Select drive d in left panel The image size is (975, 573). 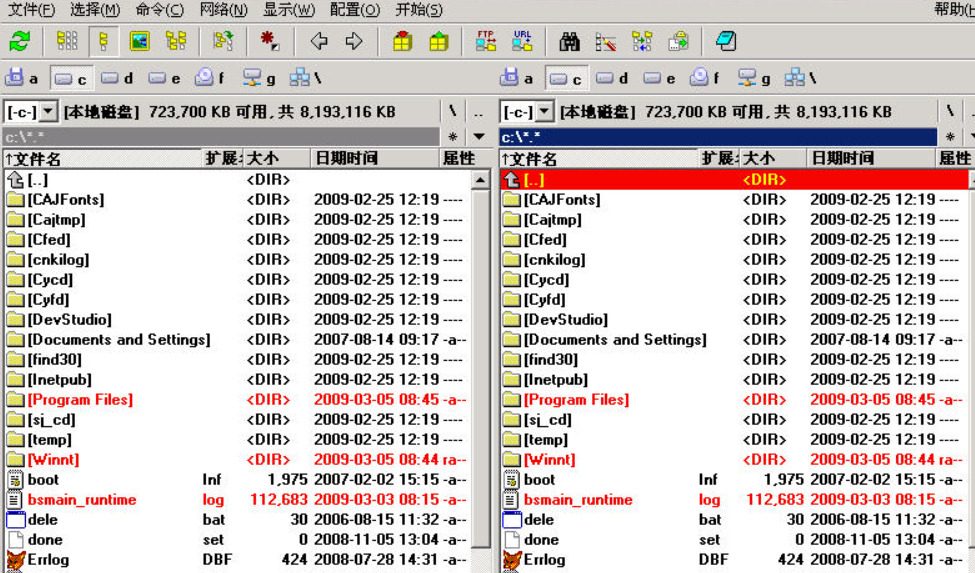117,78
